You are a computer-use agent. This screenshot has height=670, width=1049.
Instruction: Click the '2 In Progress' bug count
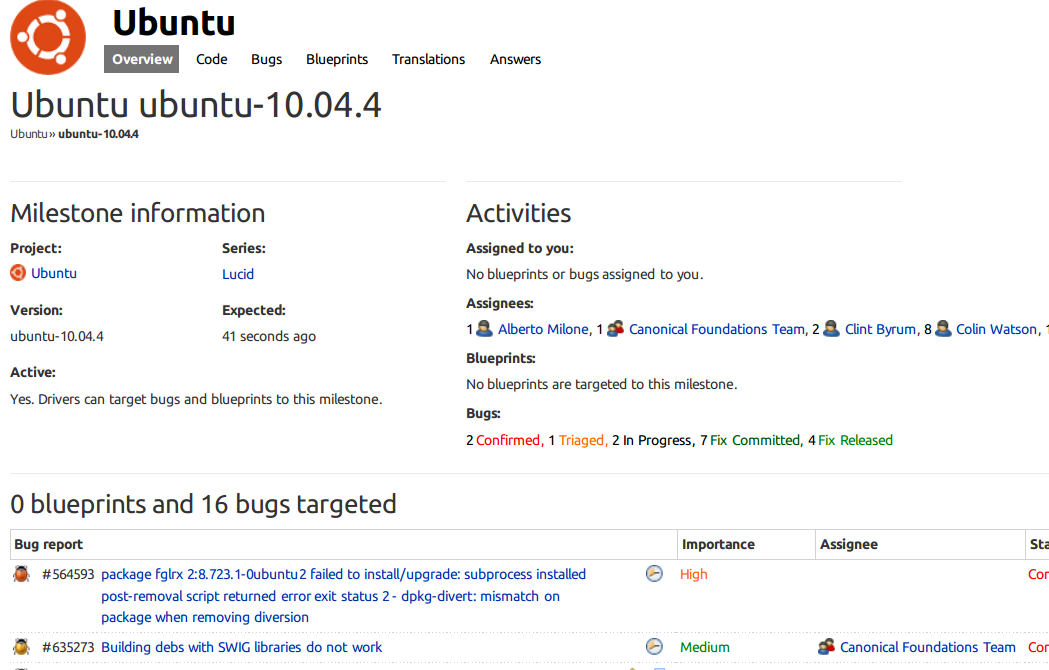pos(652,440)
